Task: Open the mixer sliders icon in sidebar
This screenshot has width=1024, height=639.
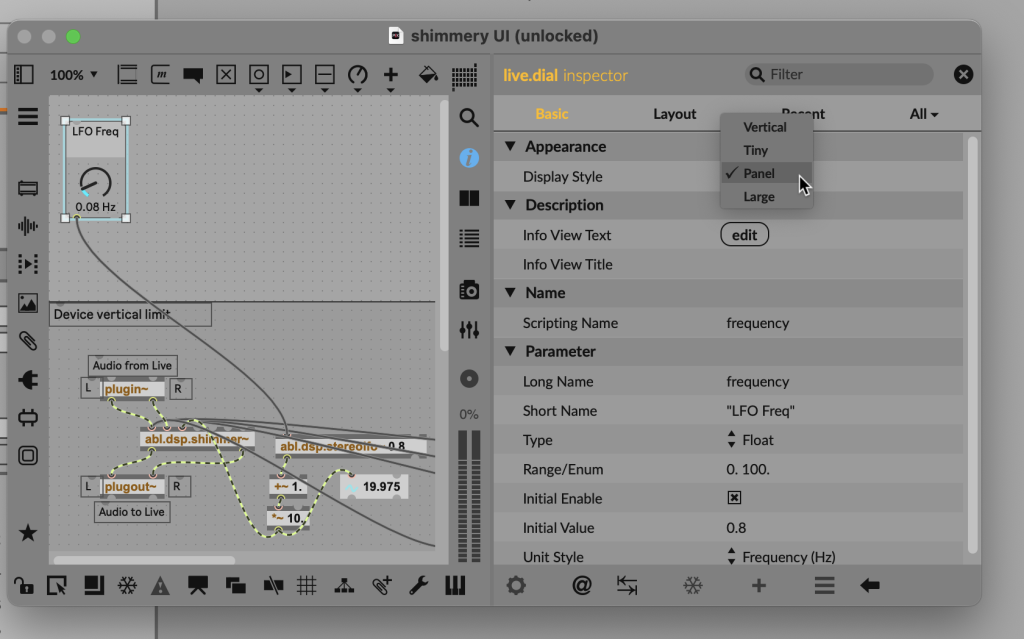Action: pyautogui.click(x=468, y=330)
